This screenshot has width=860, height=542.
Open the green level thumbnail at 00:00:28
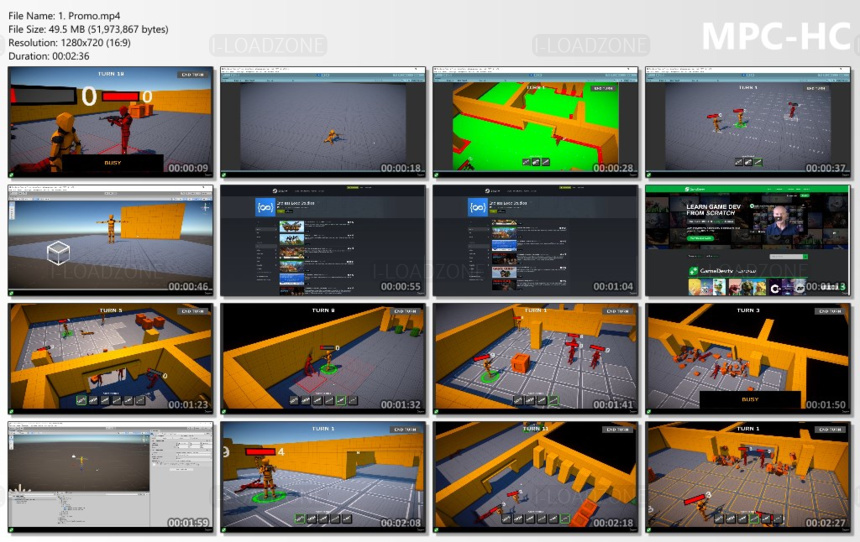click(x=535, y=122)
